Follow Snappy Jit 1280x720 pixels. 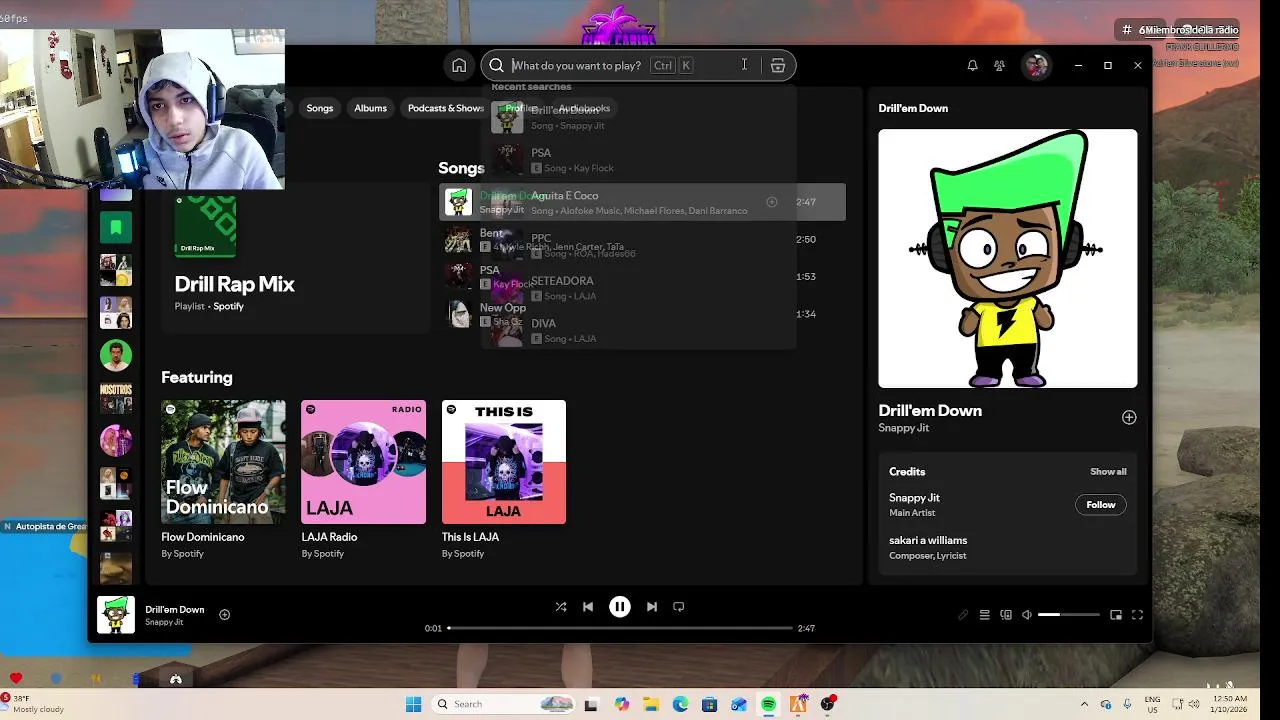point(1101,505)
